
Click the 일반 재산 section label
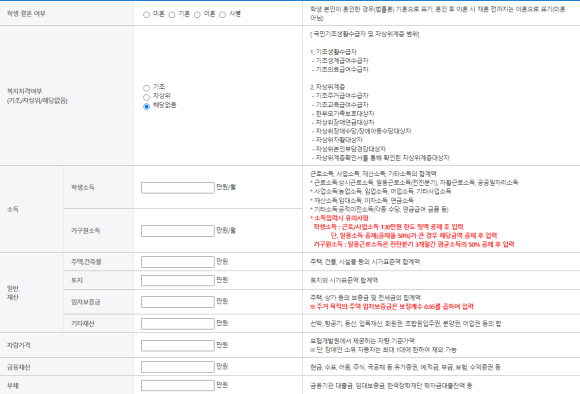(13, 293)
